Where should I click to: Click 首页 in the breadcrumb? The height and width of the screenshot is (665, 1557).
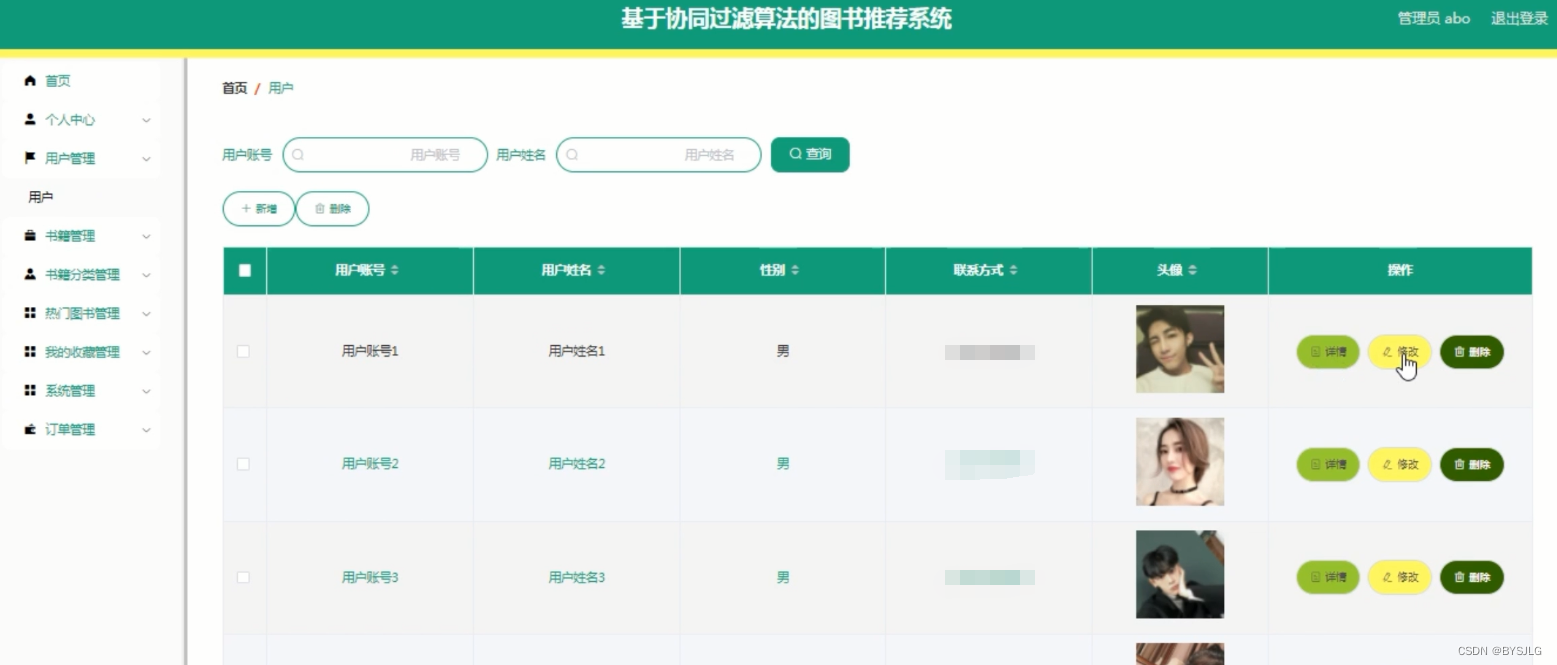(233, 88)
